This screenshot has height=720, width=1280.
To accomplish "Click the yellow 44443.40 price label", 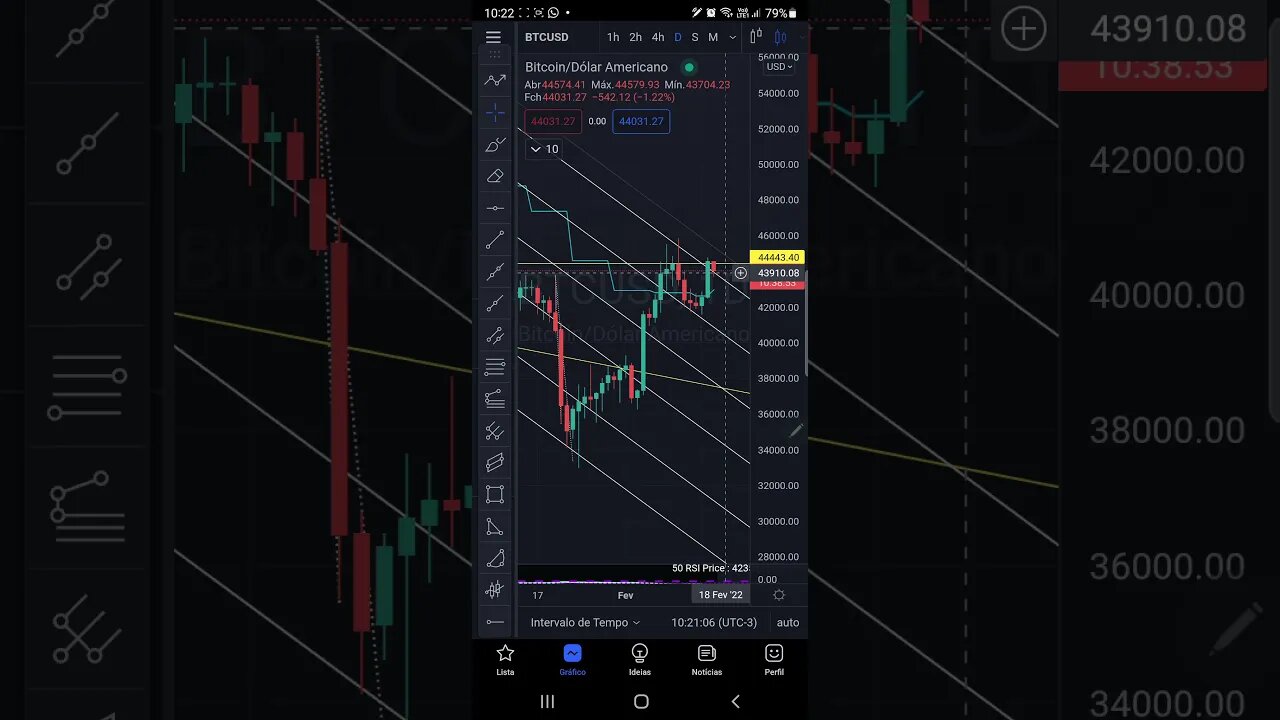I will [776, 258].
